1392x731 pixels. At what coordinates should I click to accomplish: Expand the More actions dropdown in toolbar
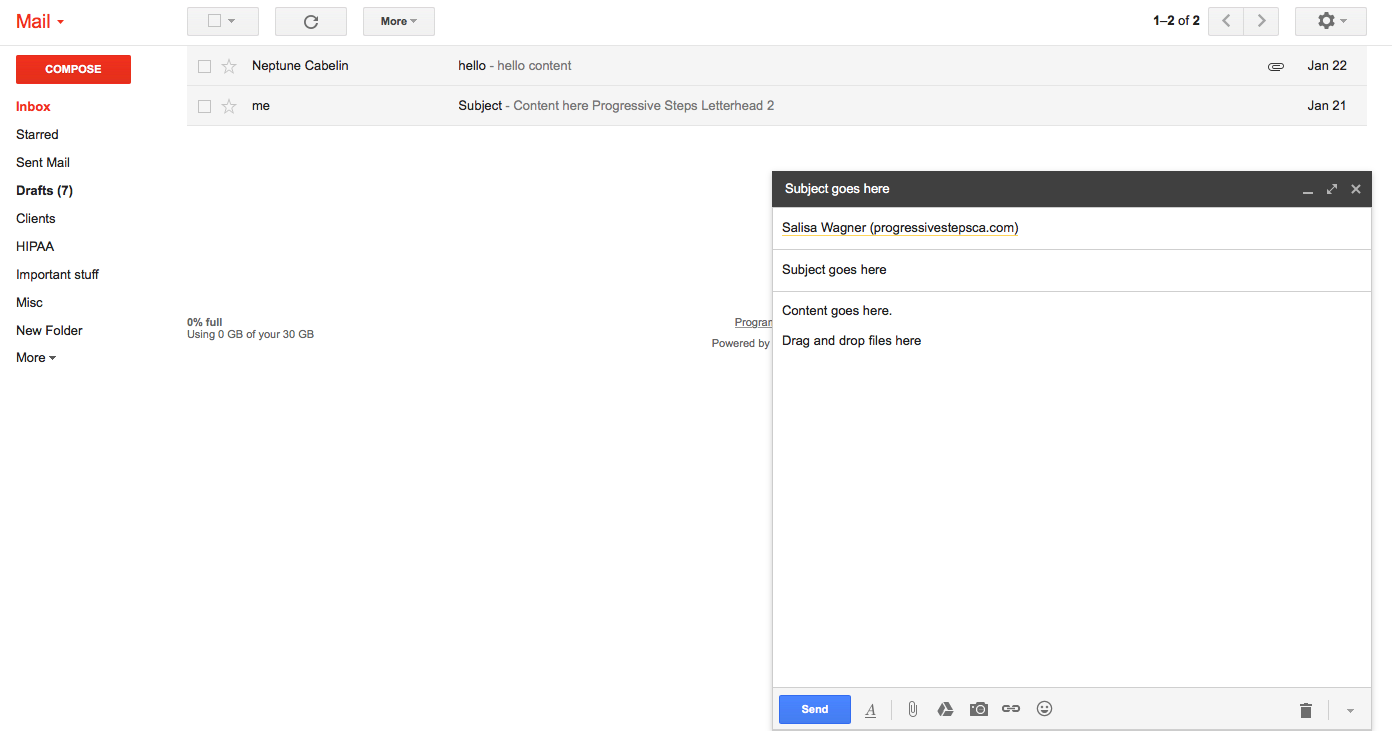click(398, 21)
